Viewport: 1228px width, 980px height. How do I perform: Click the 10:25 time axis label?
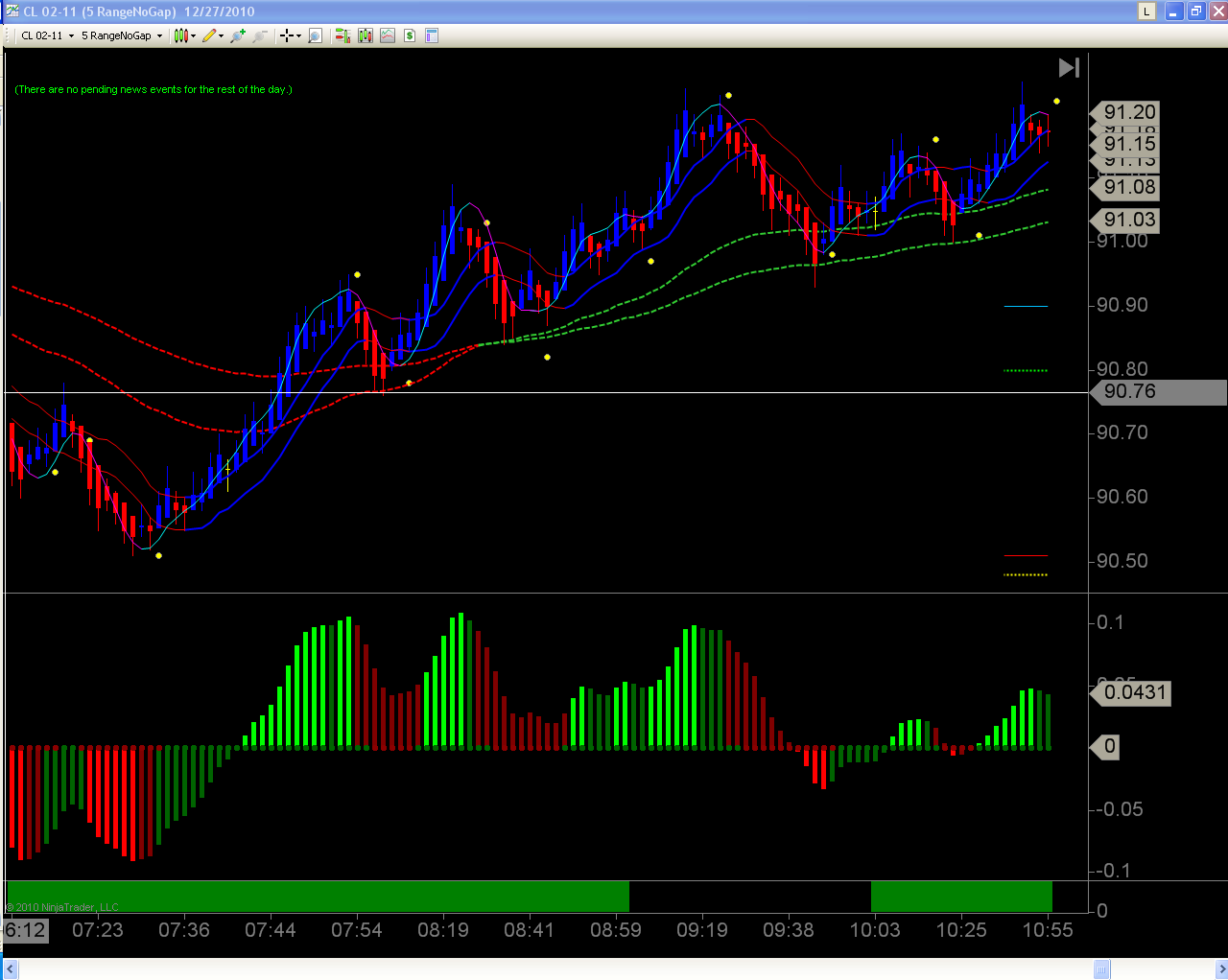[x=961, y=930]
